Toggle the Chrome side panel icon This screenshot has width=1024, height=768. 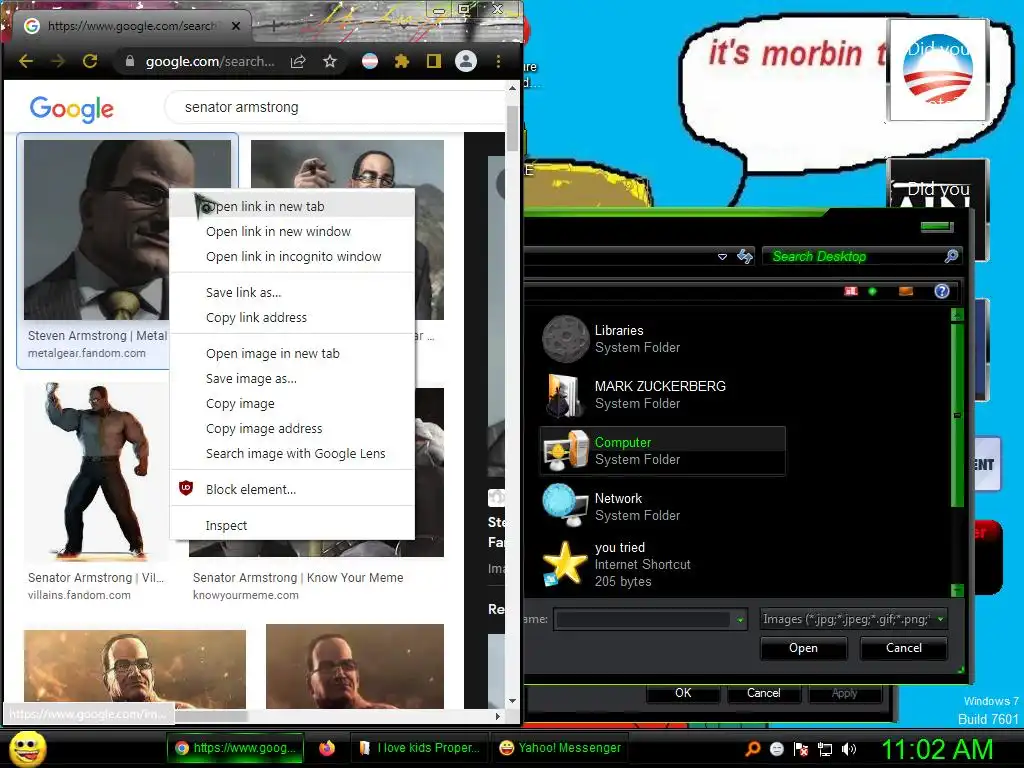tap(434, 61)
